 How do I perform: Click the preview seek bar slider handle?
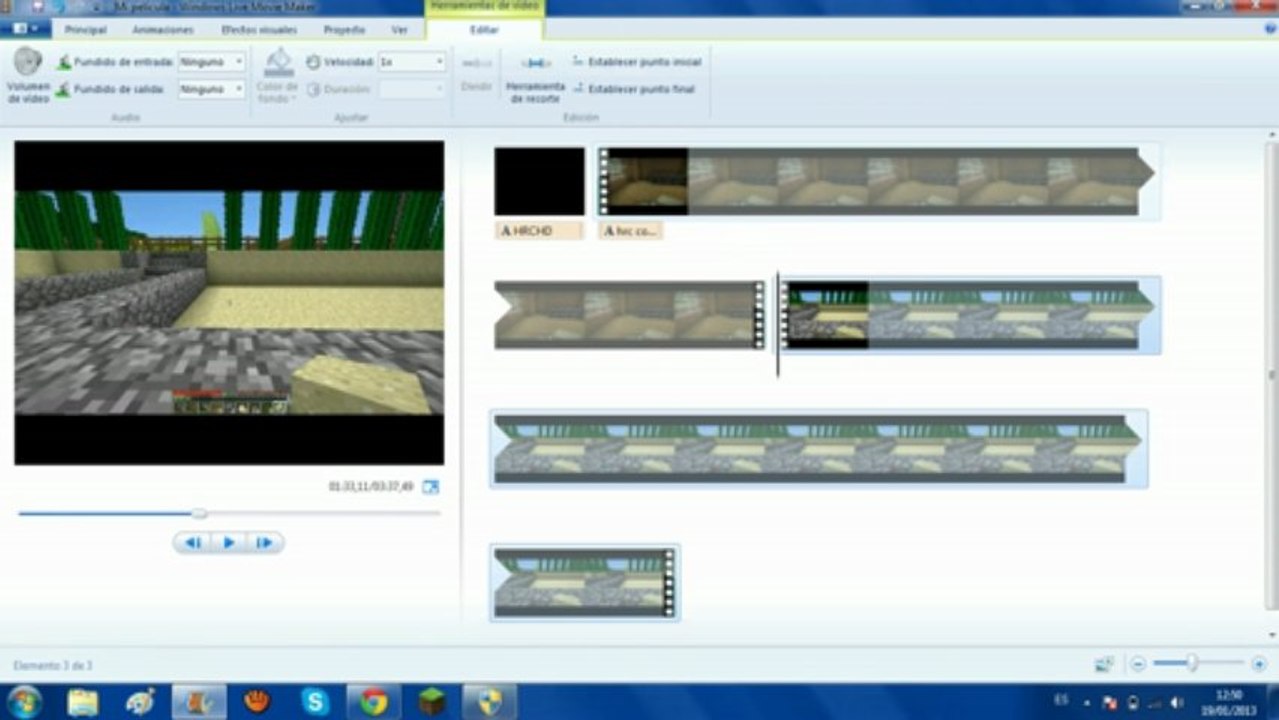(x=199, y=514)
